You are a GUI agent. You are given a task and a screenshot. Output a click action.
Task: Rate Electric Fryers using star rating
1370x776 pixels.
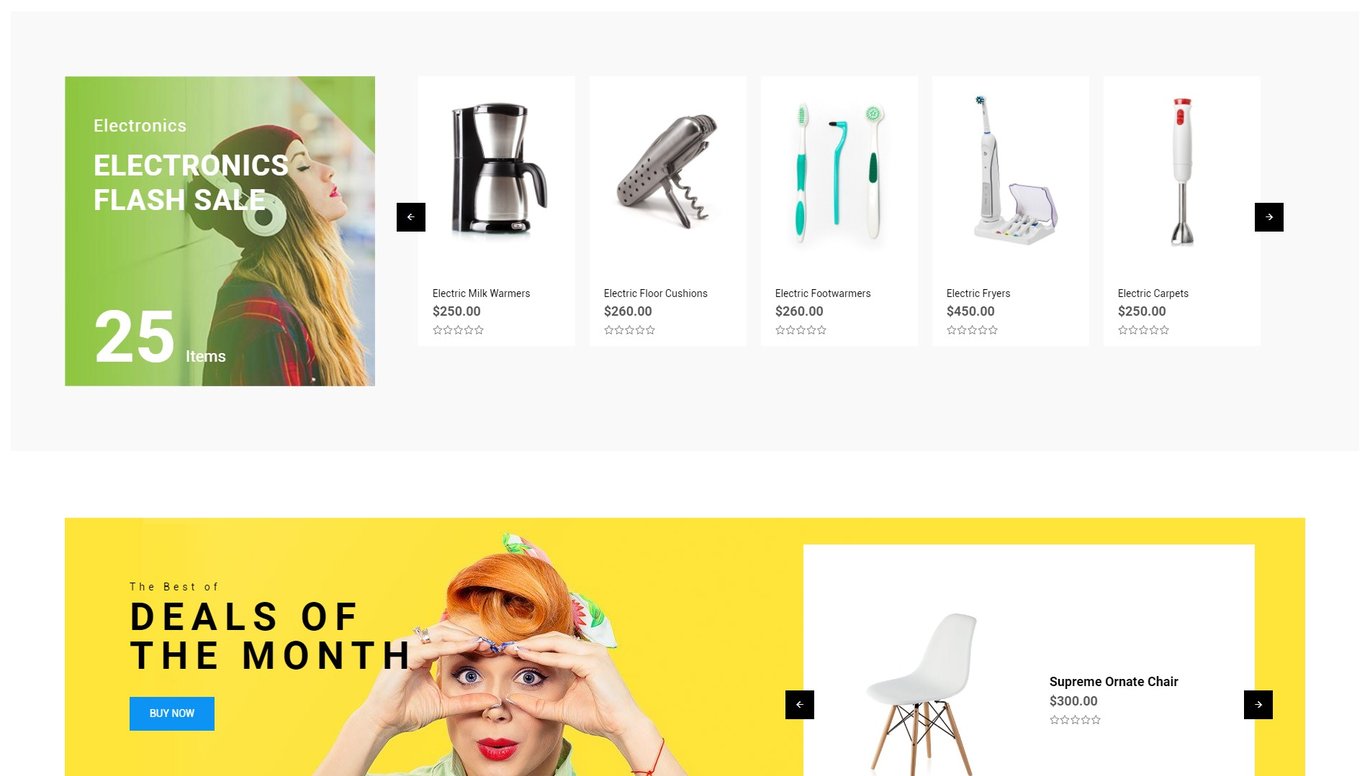[x=973, y=330]
